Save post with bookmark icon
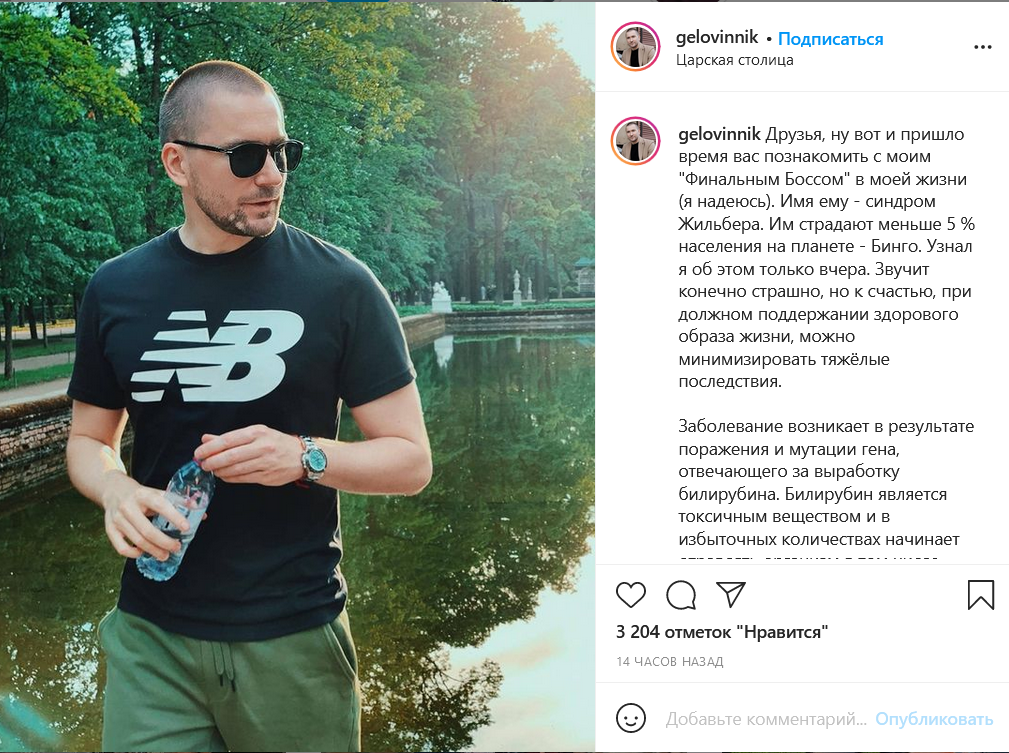Screen dimensions: 1009x753 pos(981,595)
